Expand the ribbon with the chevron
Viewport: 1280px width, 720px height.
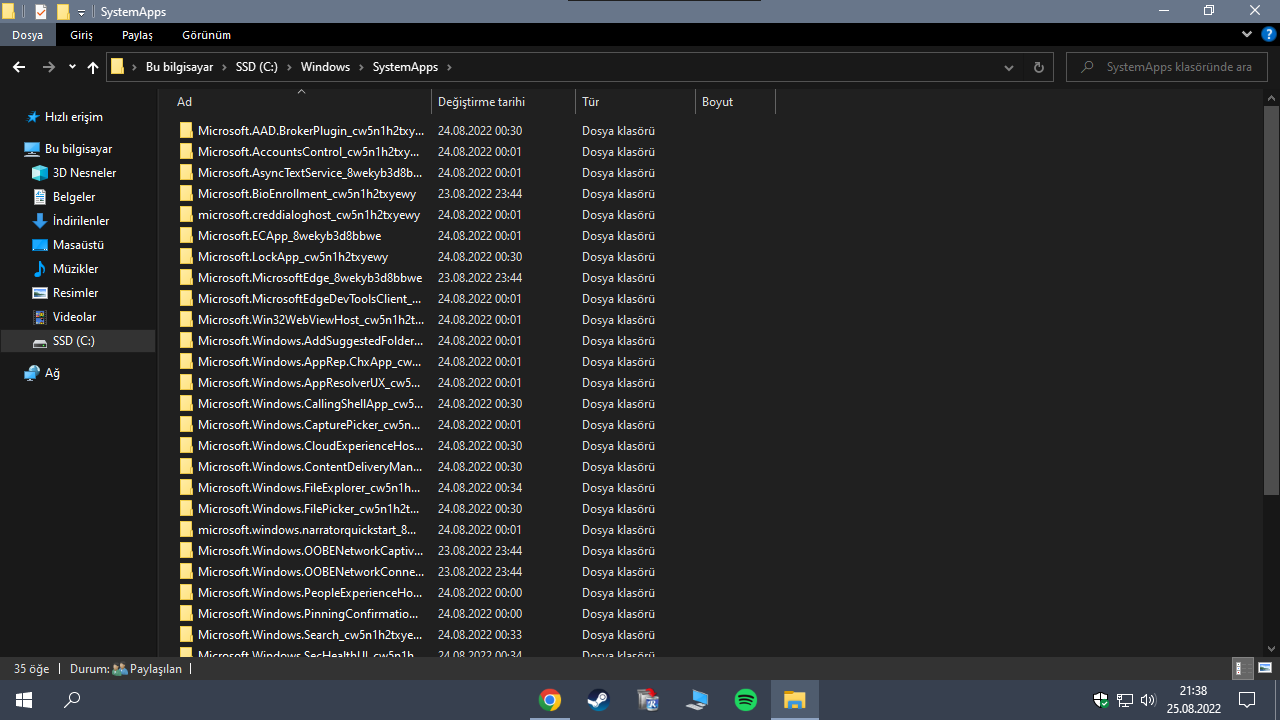click(1246, 34)
